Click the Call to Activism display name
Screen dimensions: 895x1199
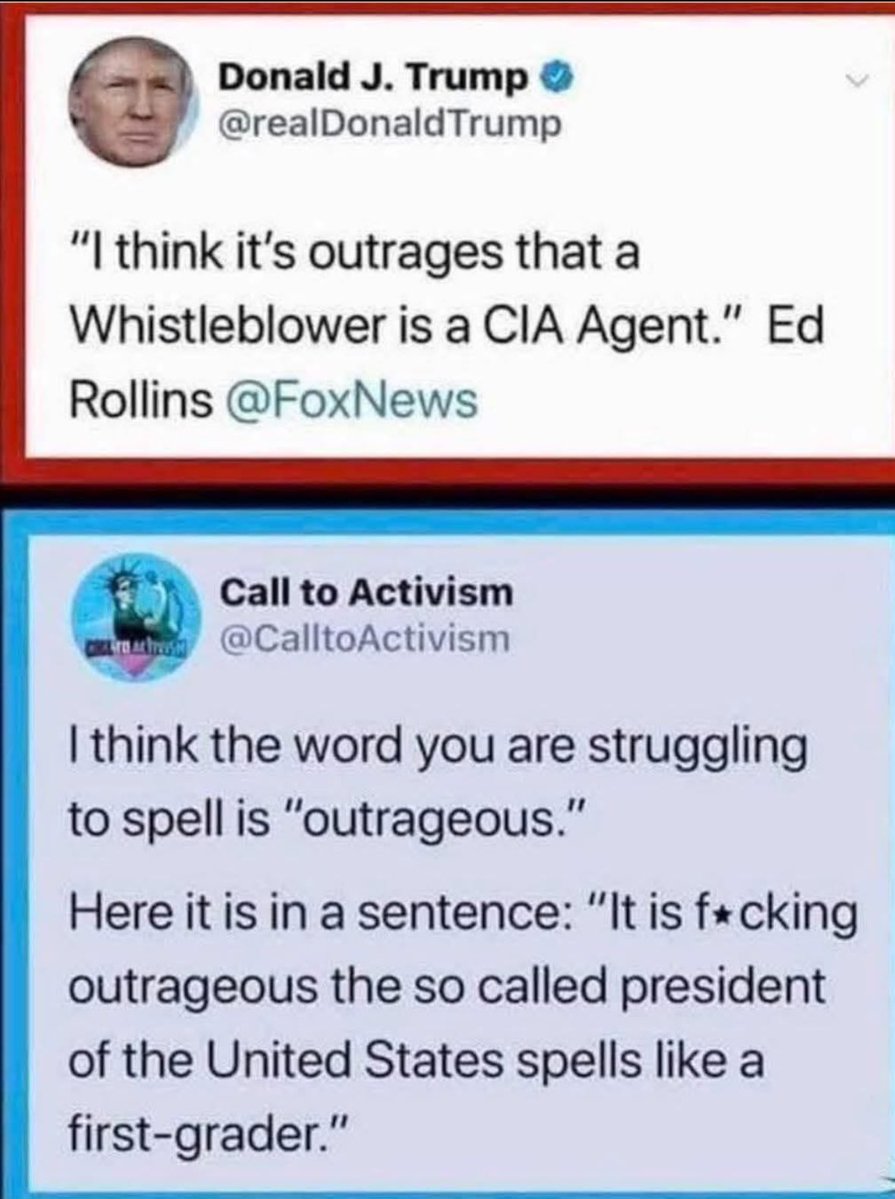pos(367,593)
